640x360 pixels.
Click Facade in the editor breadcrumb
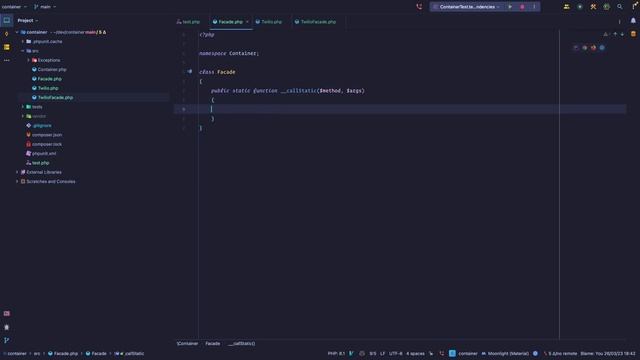tap(212, 344)
